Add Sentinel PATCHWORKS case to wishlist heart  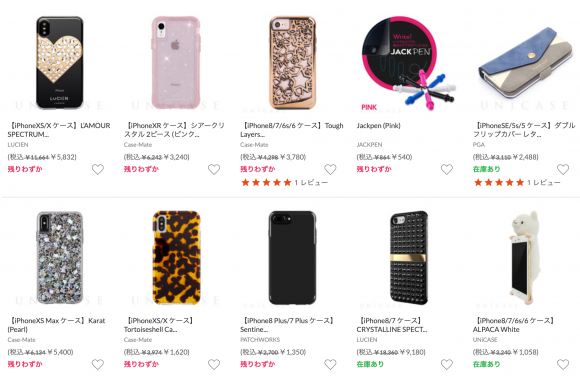click(330, 365)
